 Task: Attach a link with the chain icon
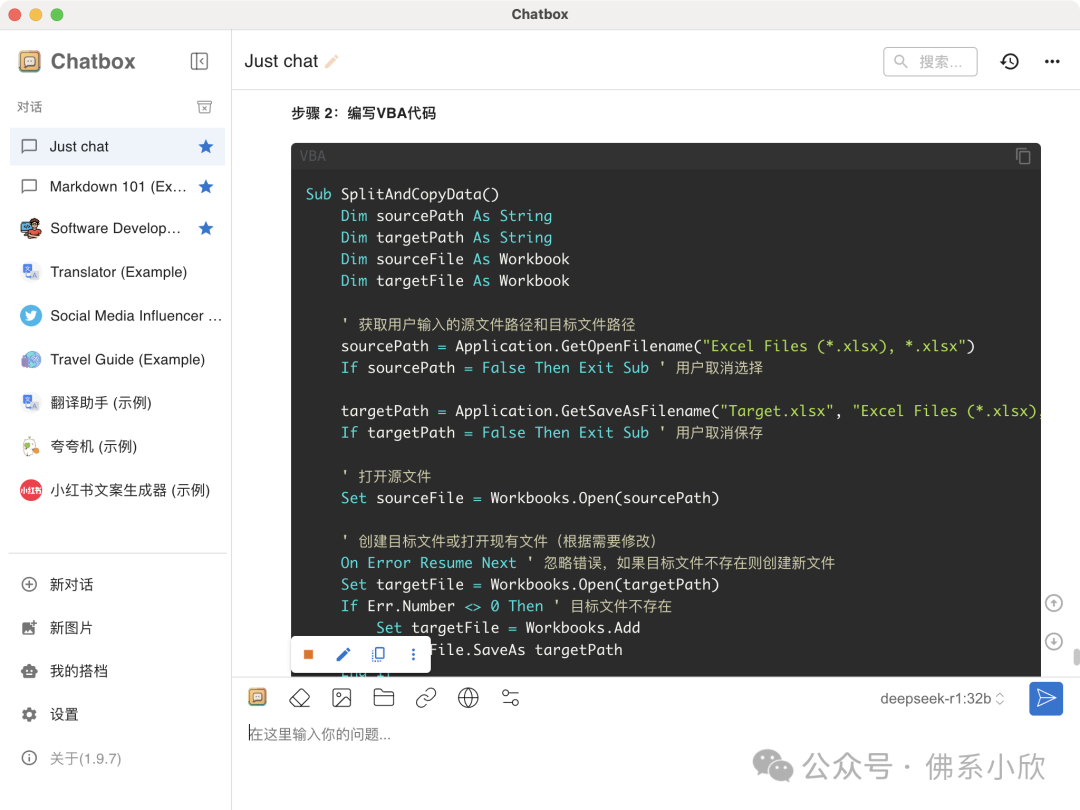pos(426,698)
